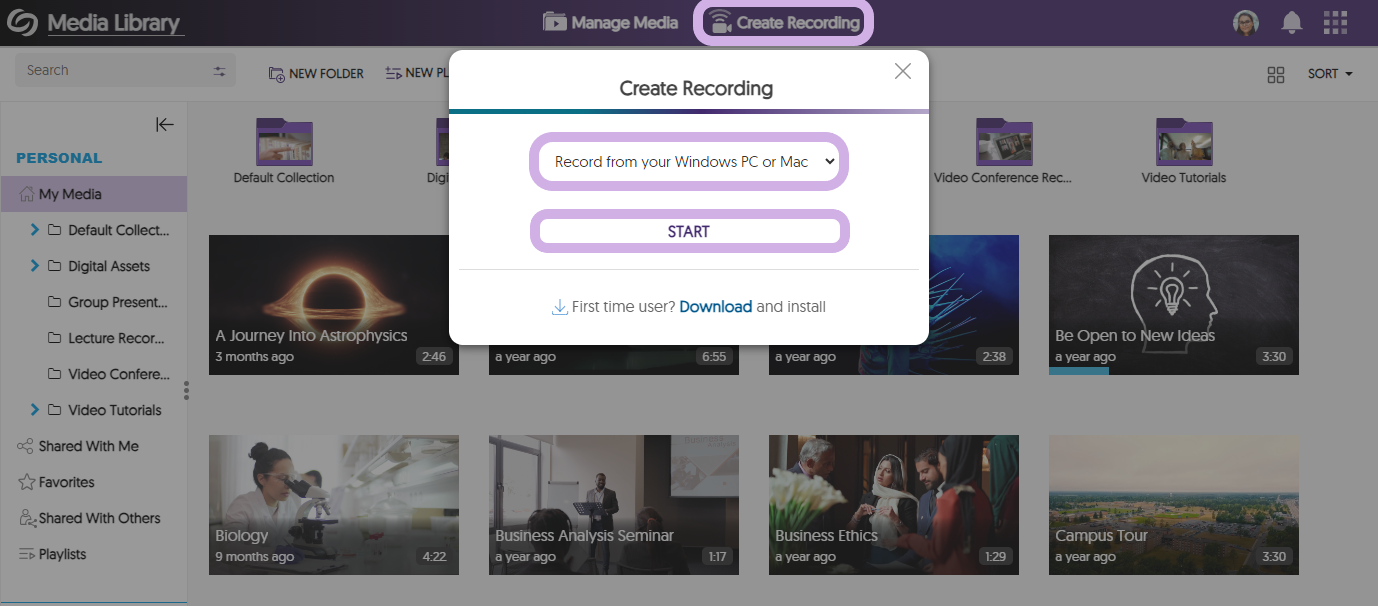Expand the Default Collection tree folder

[x=35, y=230]
